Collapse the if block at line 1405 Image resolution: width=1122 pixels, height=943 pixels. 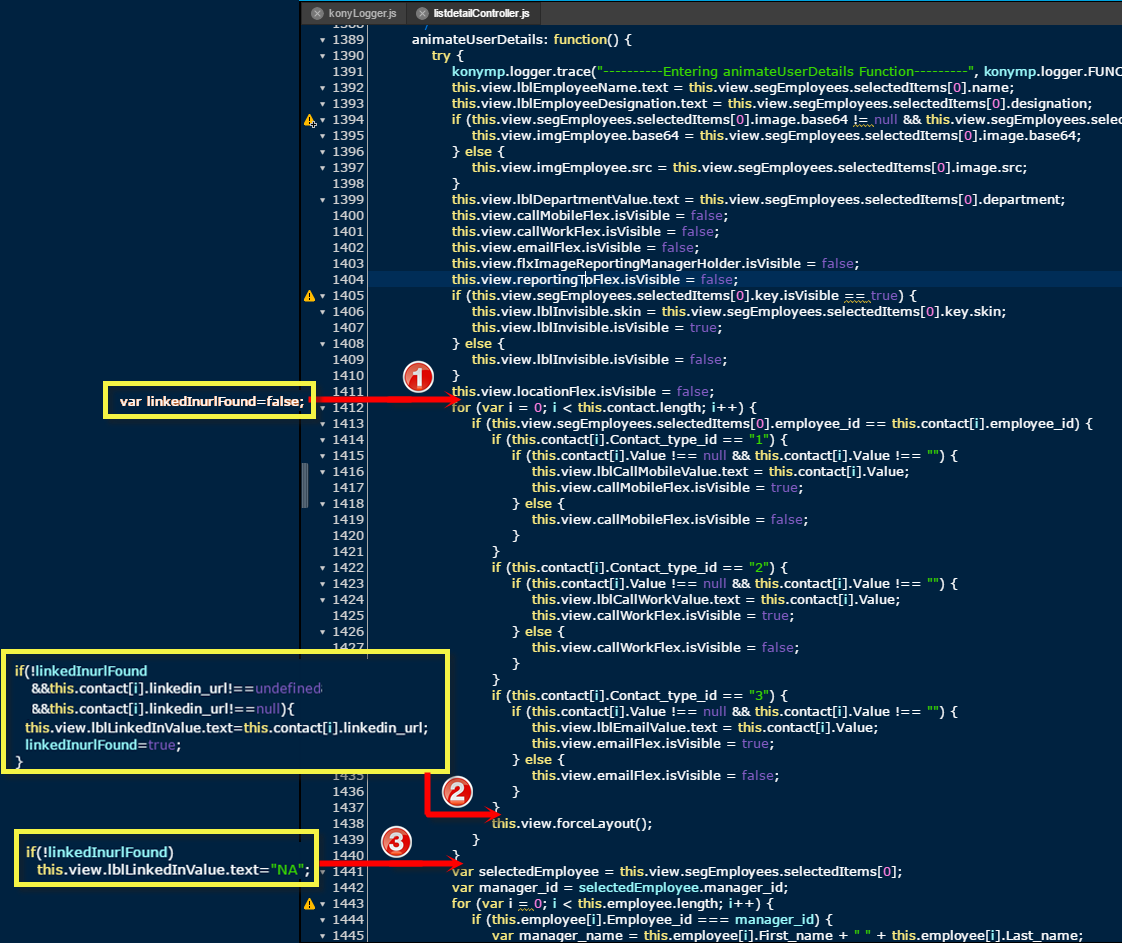click(x=323, y=296)
